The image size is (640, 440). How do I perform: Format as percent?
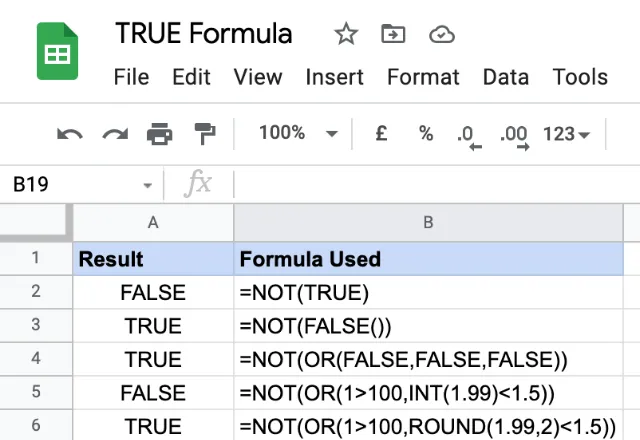[x=426, y=133]
